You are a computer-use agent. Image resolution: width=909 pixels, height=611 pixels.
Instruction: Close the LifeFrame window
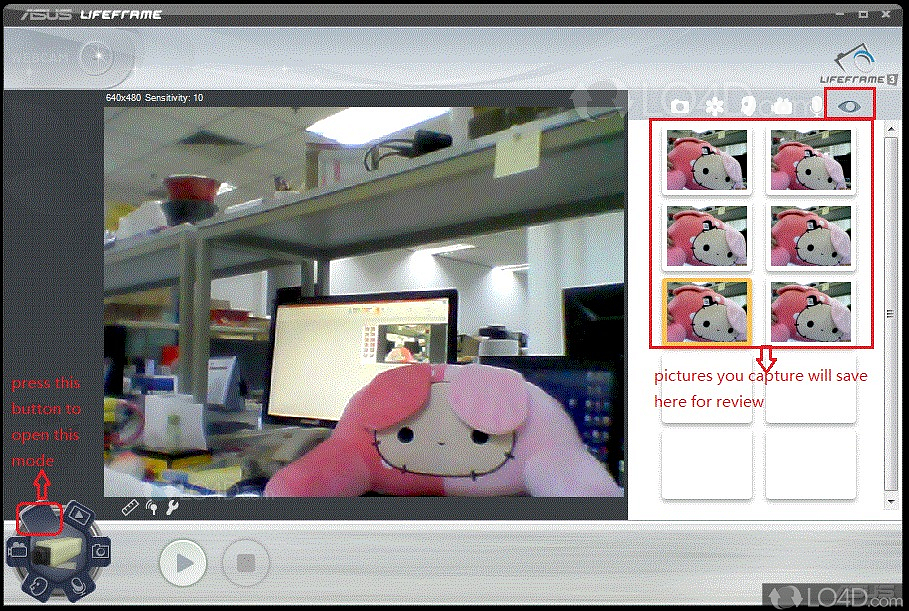point(886,14)
